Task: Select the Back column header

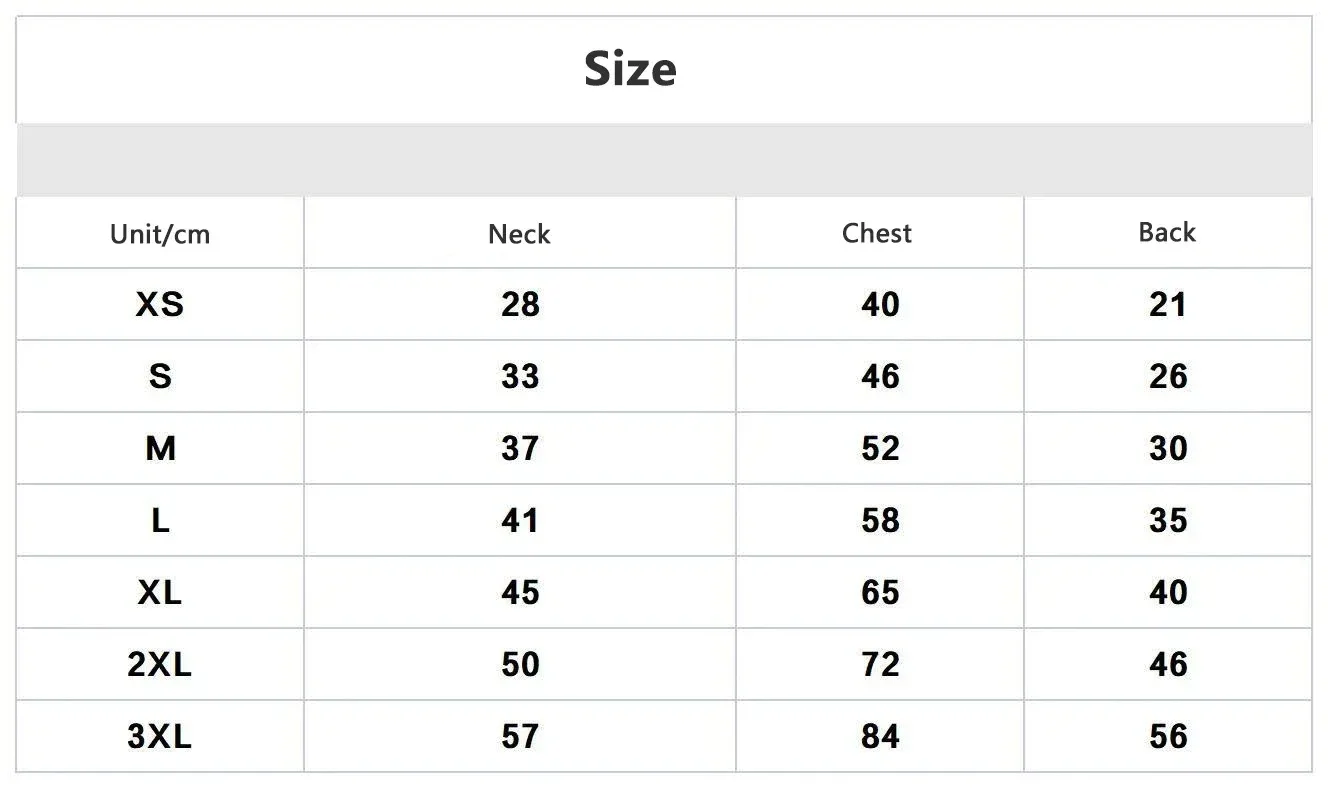Action: click(x=1167, y=232)
